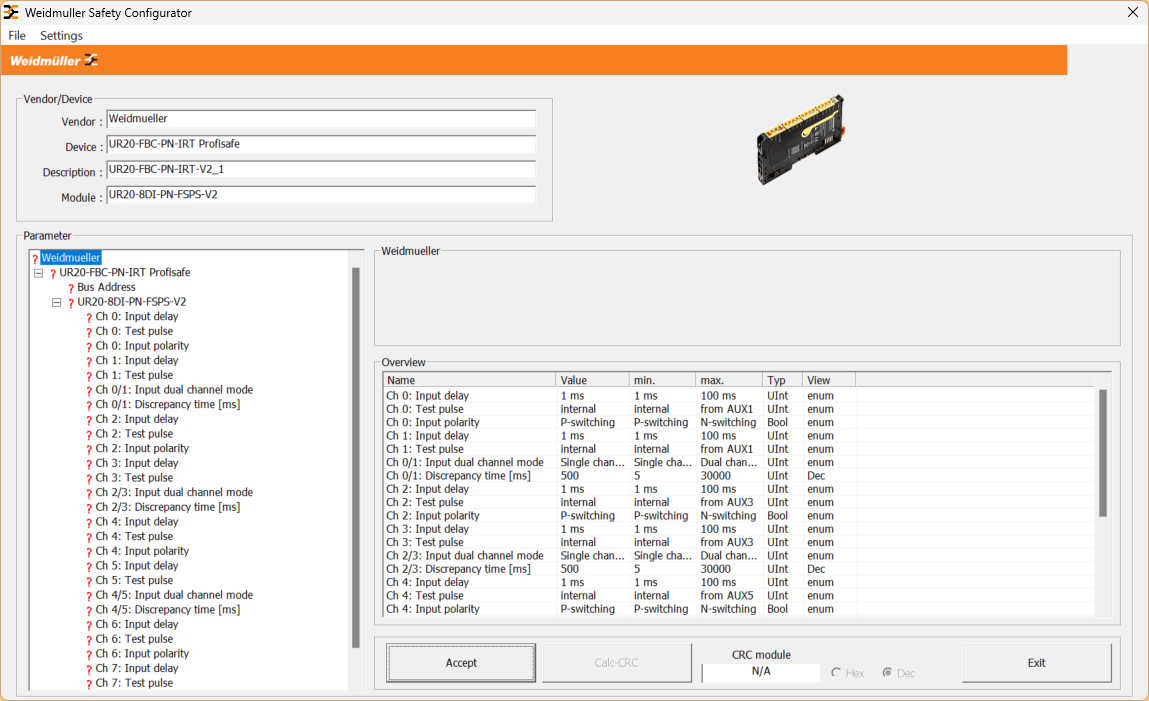Select 'Ch 0: Test pulse' tree item

134,331
